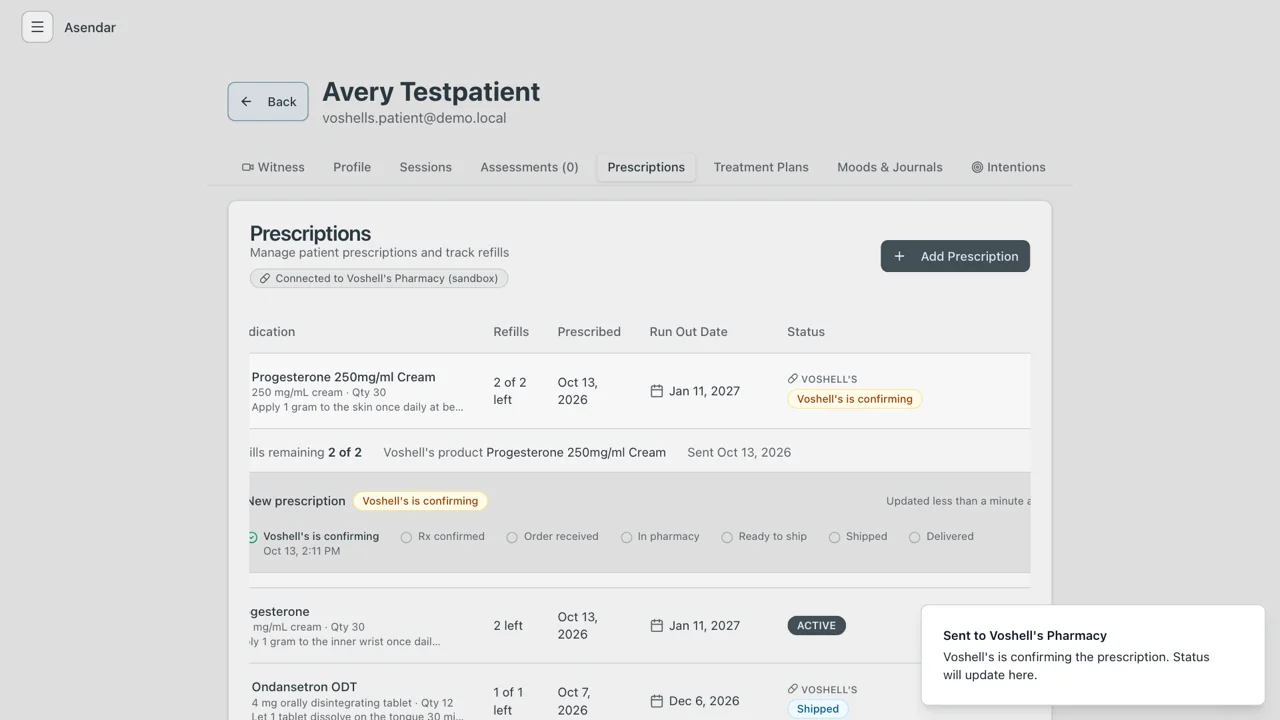Click the Progesterone 250mg/ml Cream medication name in the table row
The height and width of the screenshot is (720, 1280).
[x=343, y=377]
